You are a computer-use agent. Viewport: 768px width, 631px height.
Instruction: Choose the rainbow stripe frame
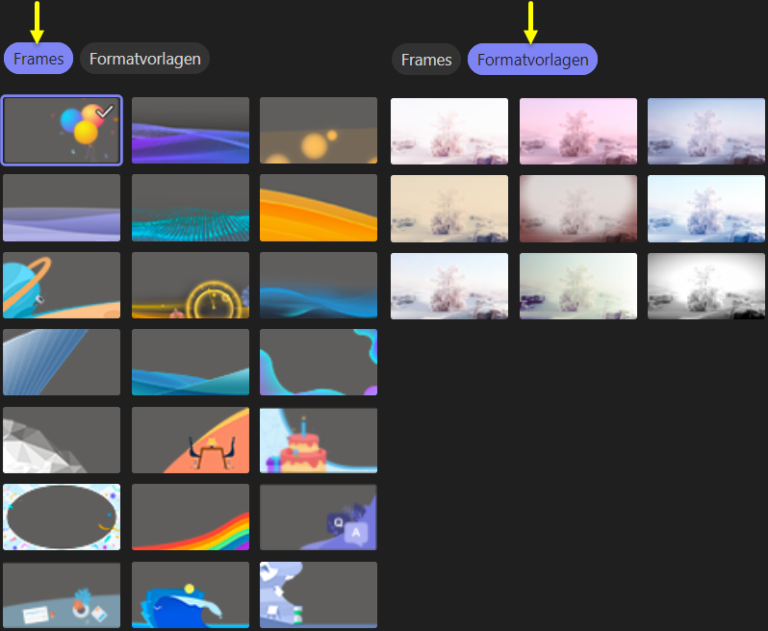pyautogui.click(x=190, y=517)
